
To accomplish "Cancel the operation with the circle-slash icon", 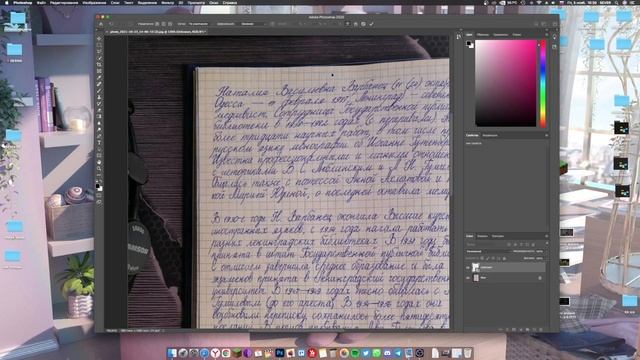I will coord(363,24).
